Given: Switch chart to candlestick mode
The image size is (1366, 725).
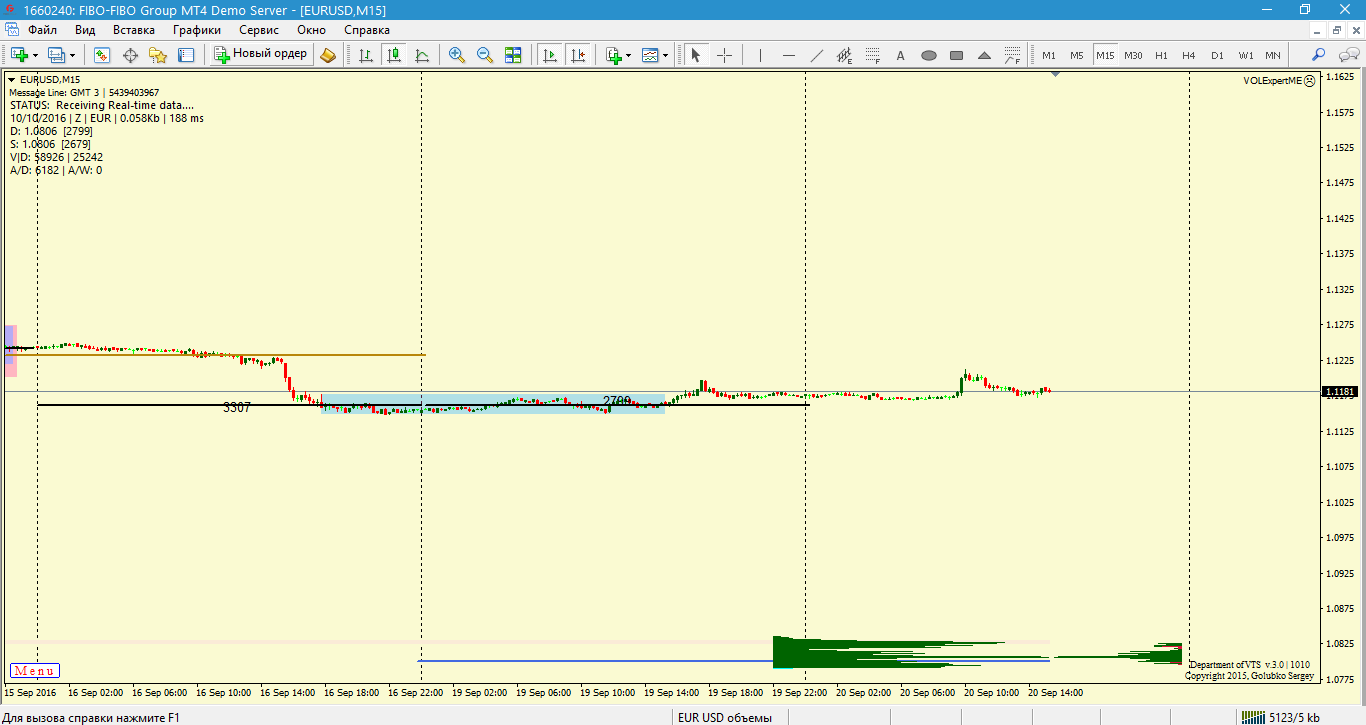Looking at the screenshot, I should 394,55.
